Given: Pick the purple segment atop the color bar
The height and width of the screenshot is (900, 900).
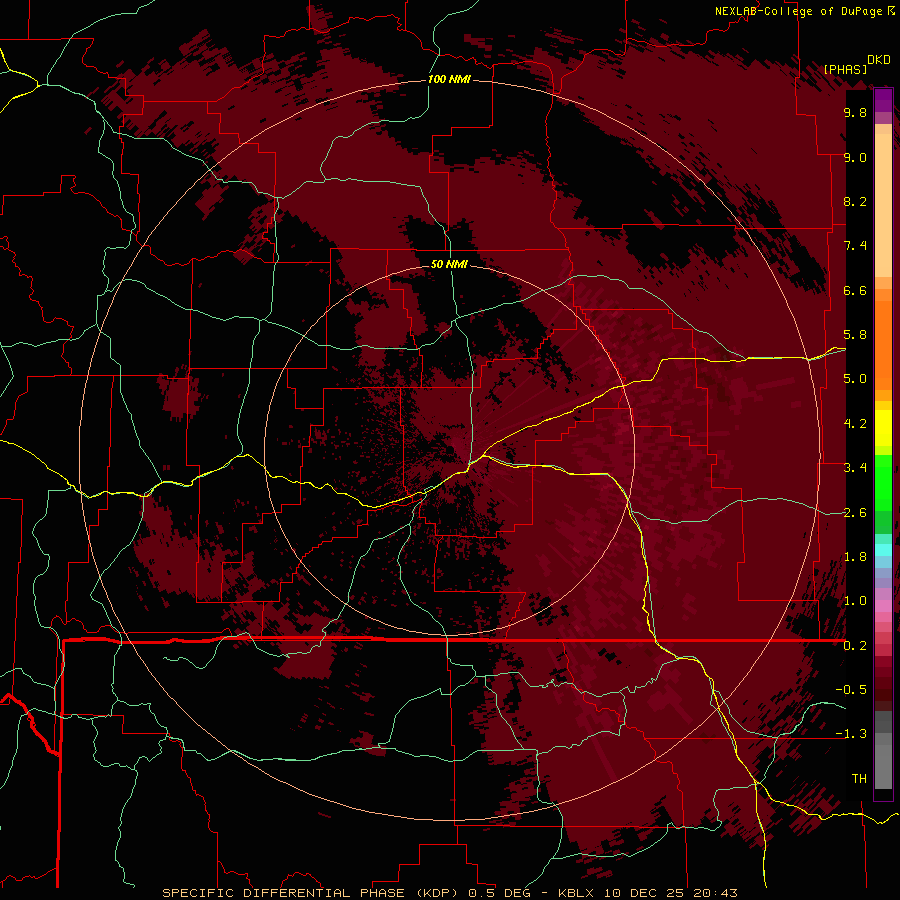Looking at the screenshot, I should click(883, 100).
